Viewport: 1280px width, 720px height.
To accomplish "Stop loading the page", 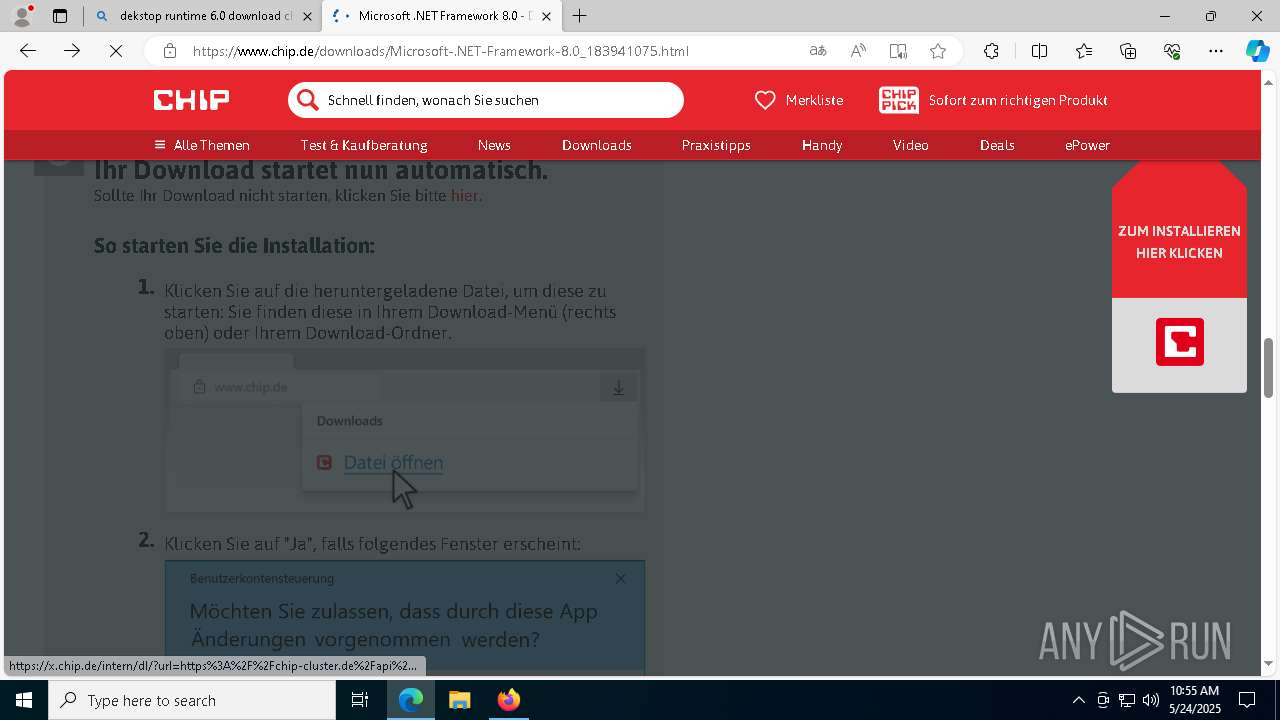I will [x=116, y=51].
